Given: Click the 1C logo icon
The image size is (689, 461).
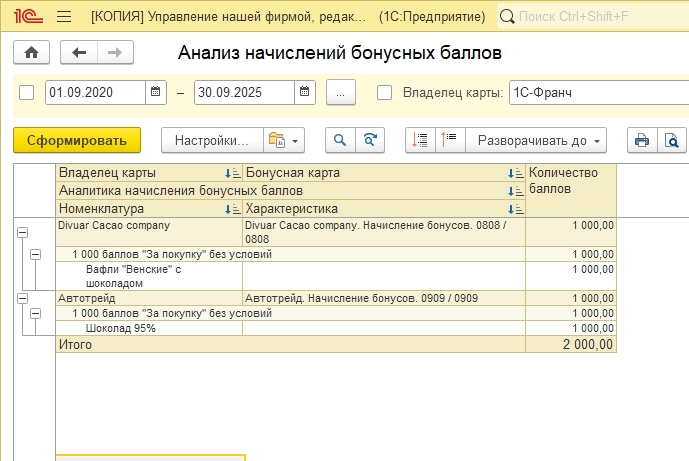Looking at the screenshot, I should 28,16.
